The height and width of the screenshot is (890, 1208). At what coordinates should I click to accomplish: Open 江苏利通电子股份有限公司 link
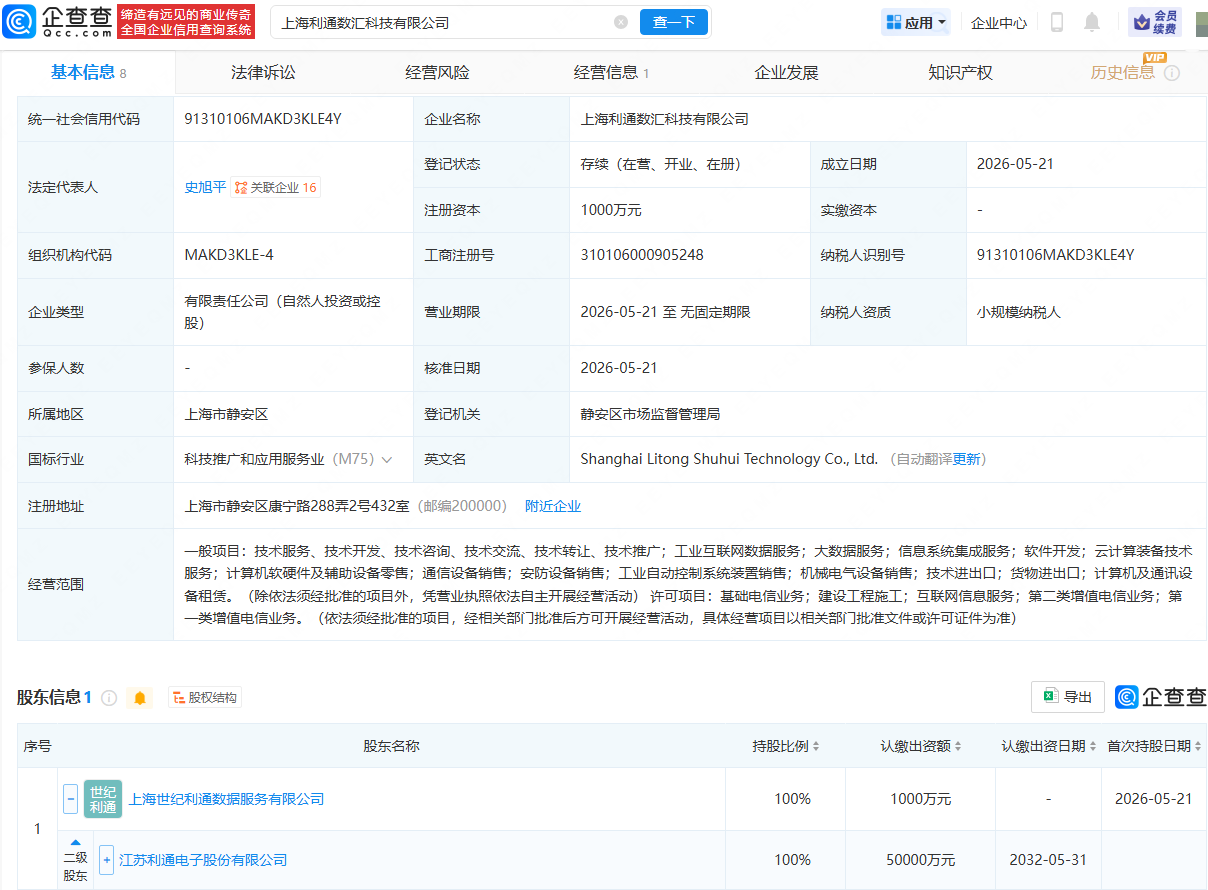click(203, 860)
